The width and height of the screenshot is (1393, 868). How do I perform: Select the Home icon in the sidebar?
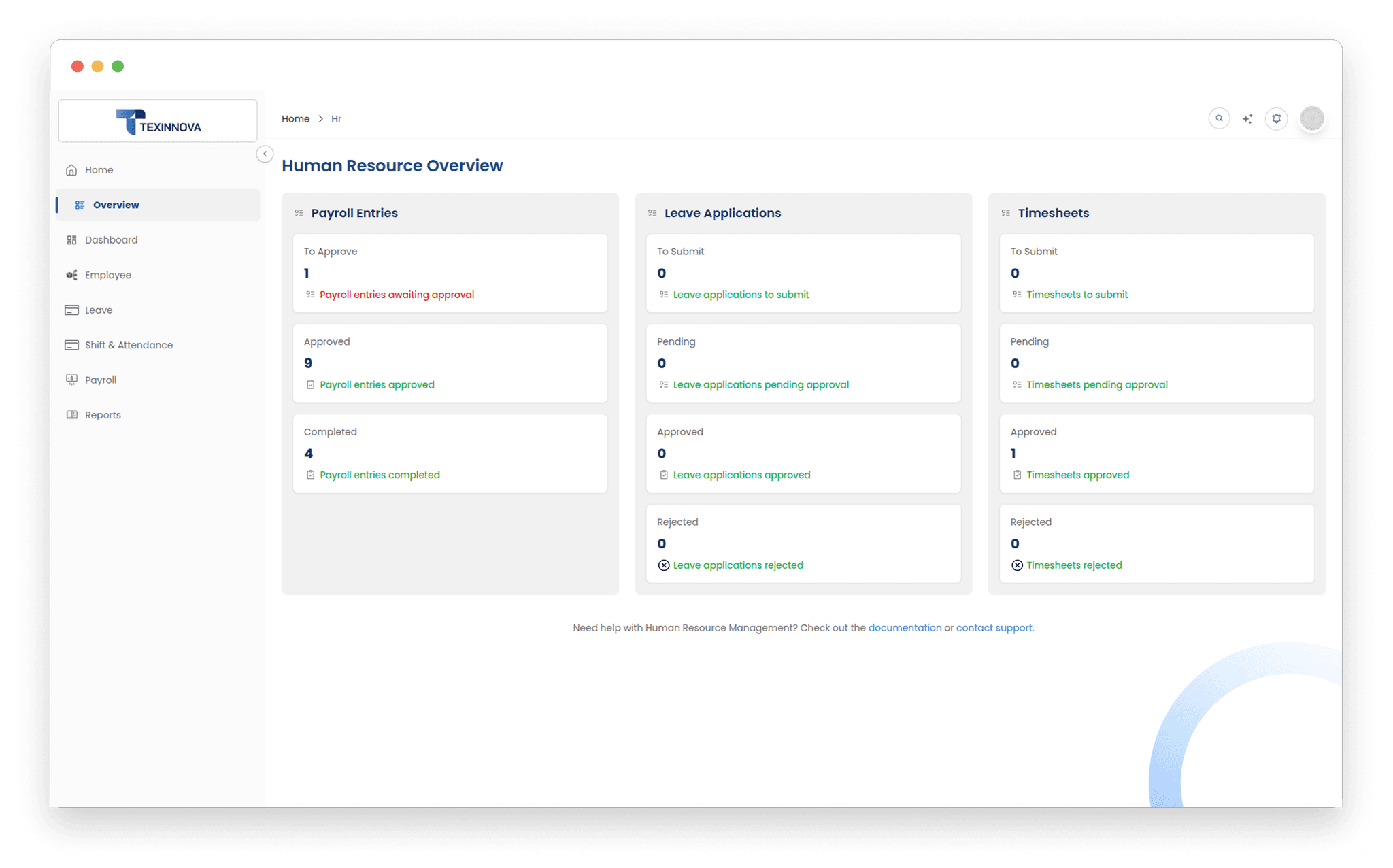[72, 169]
